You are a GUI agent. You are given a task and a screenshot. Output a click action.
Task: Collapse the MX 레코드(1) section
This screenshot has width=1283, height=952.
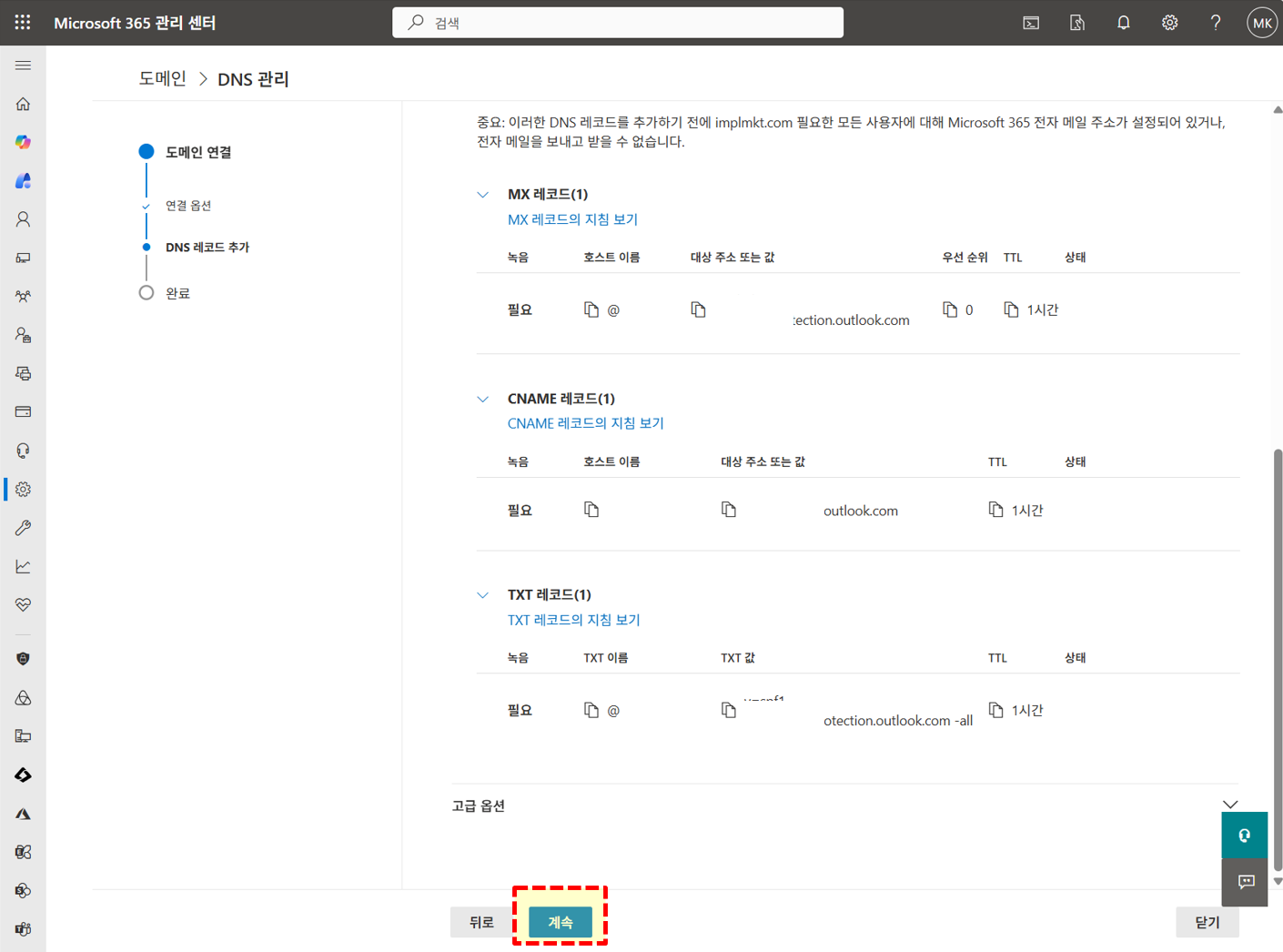(x=483, y=195)
